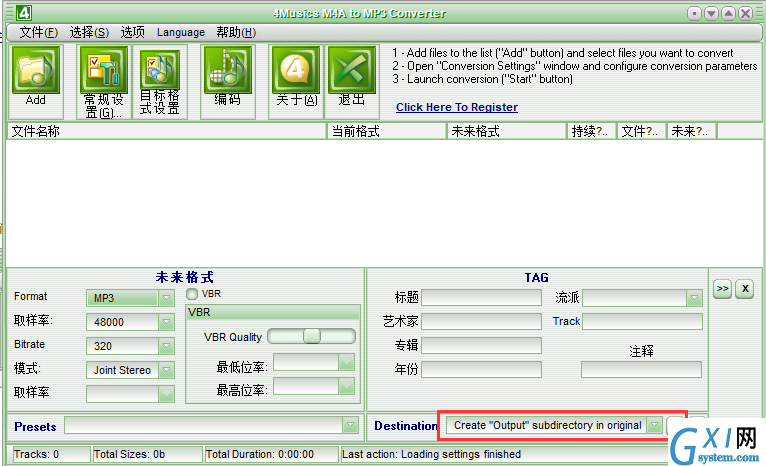766x466 pixels.
Task: Adjust the VBR Quality slider
Action: [312, 336]
